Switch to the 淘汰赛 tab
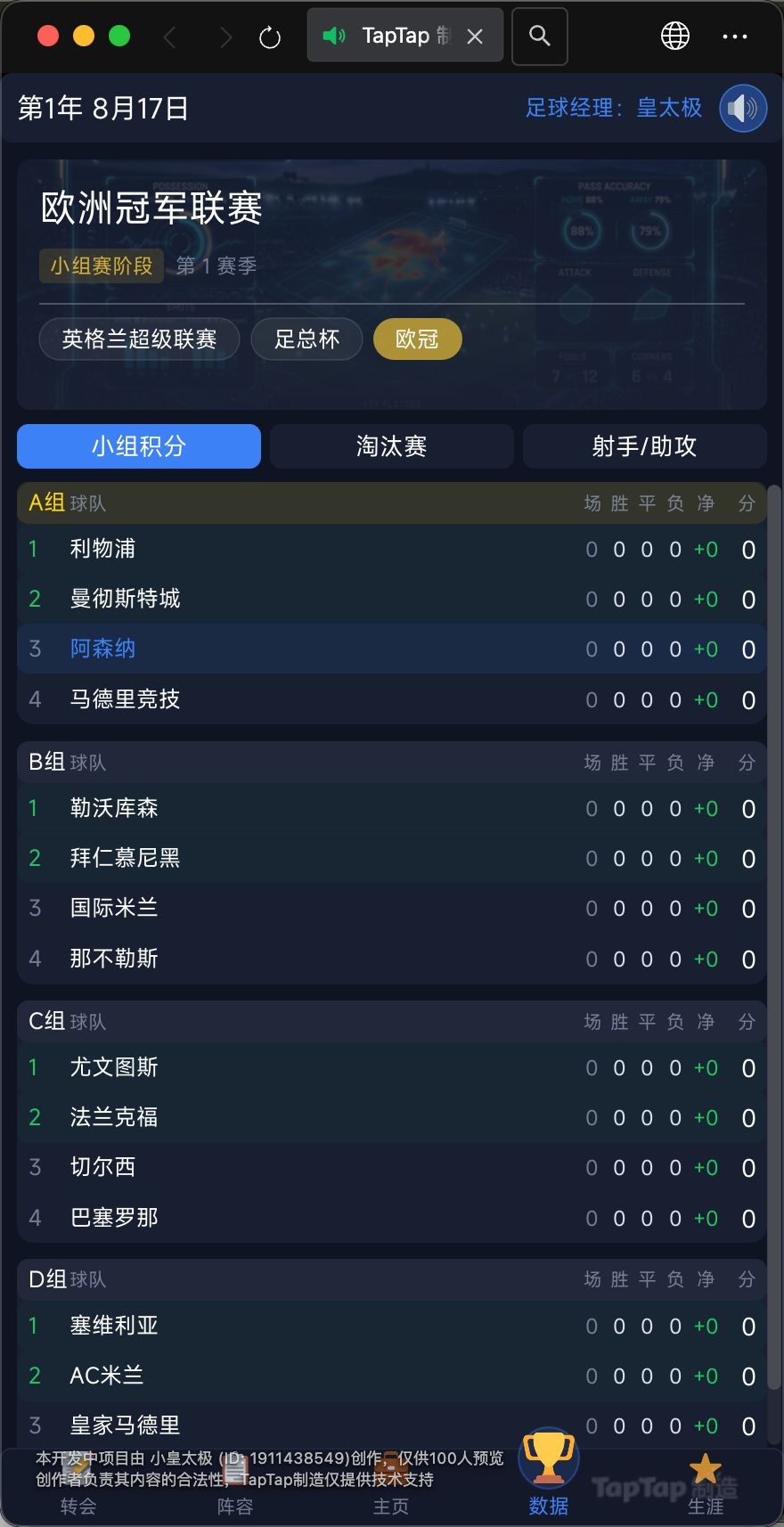 pos(391,446)
